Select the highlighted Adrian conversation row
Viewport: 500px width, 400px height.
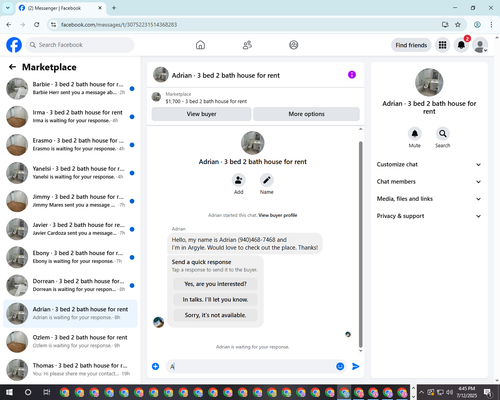click(x=70, y=313)
